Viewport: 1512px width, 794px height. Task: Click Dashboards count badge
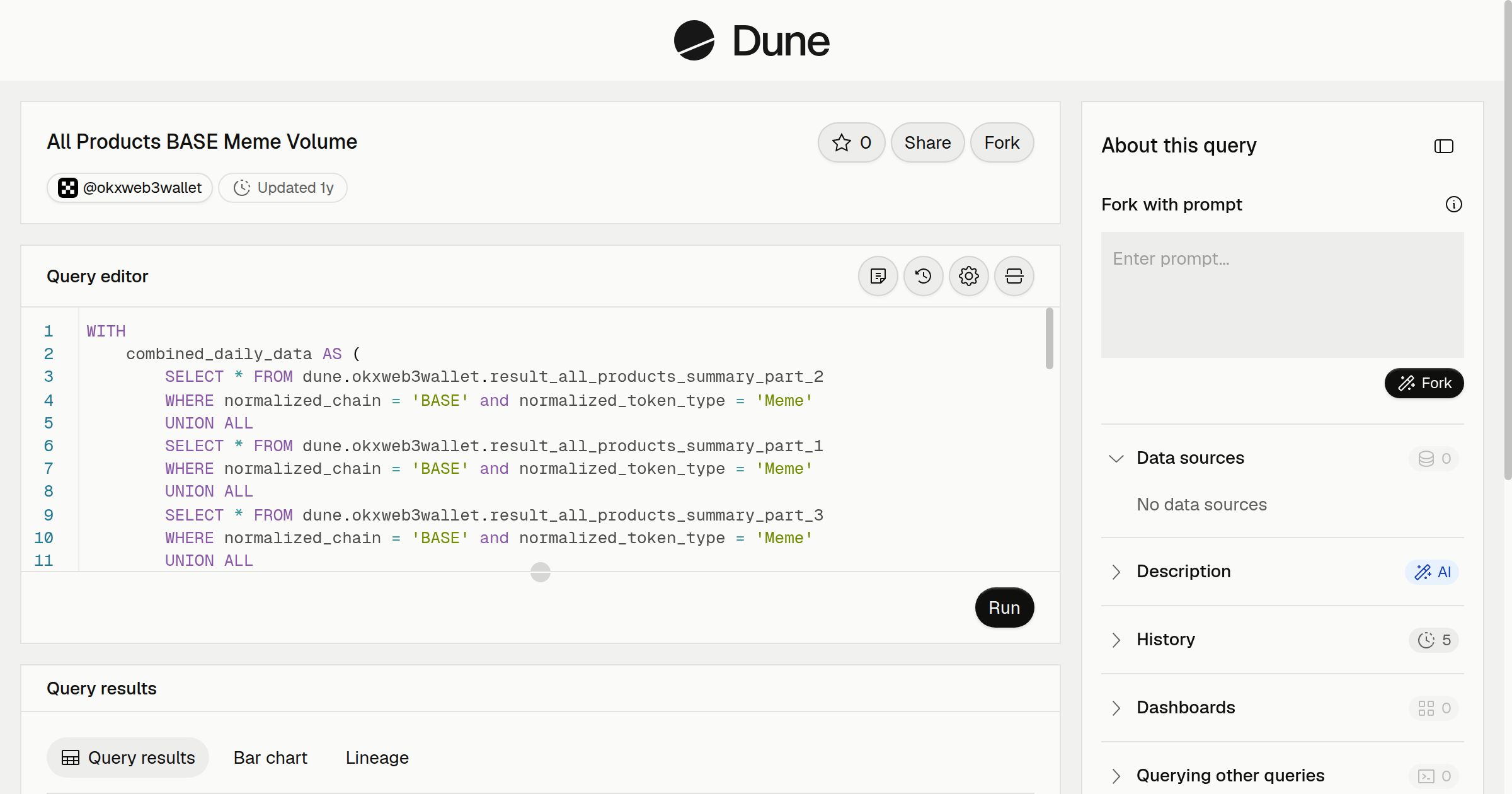tap(1434, 708)
